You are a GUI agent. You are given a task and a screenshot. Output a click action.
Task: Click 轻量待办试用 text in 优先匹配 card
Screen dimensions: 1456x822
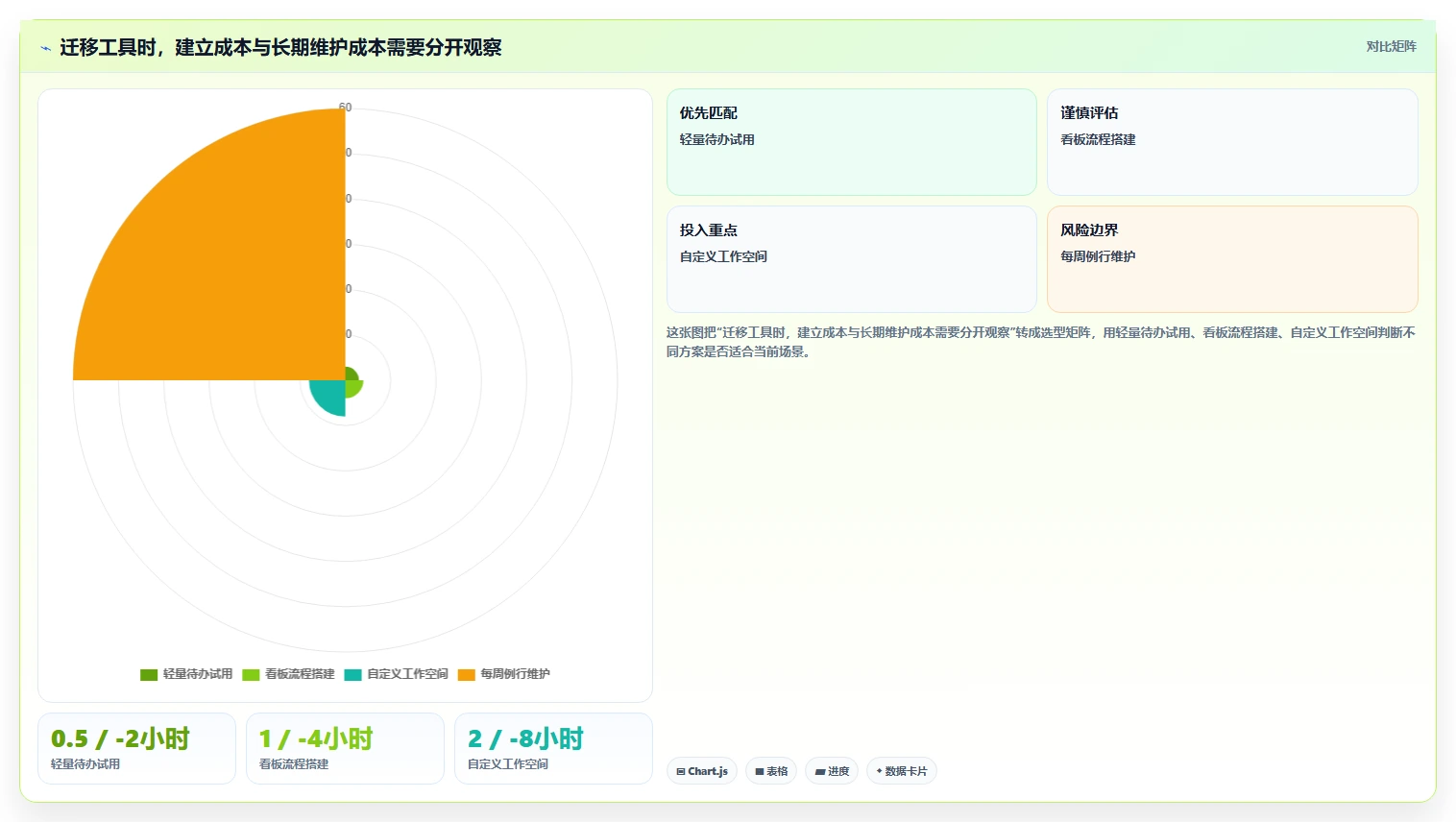tap(717, 139)
